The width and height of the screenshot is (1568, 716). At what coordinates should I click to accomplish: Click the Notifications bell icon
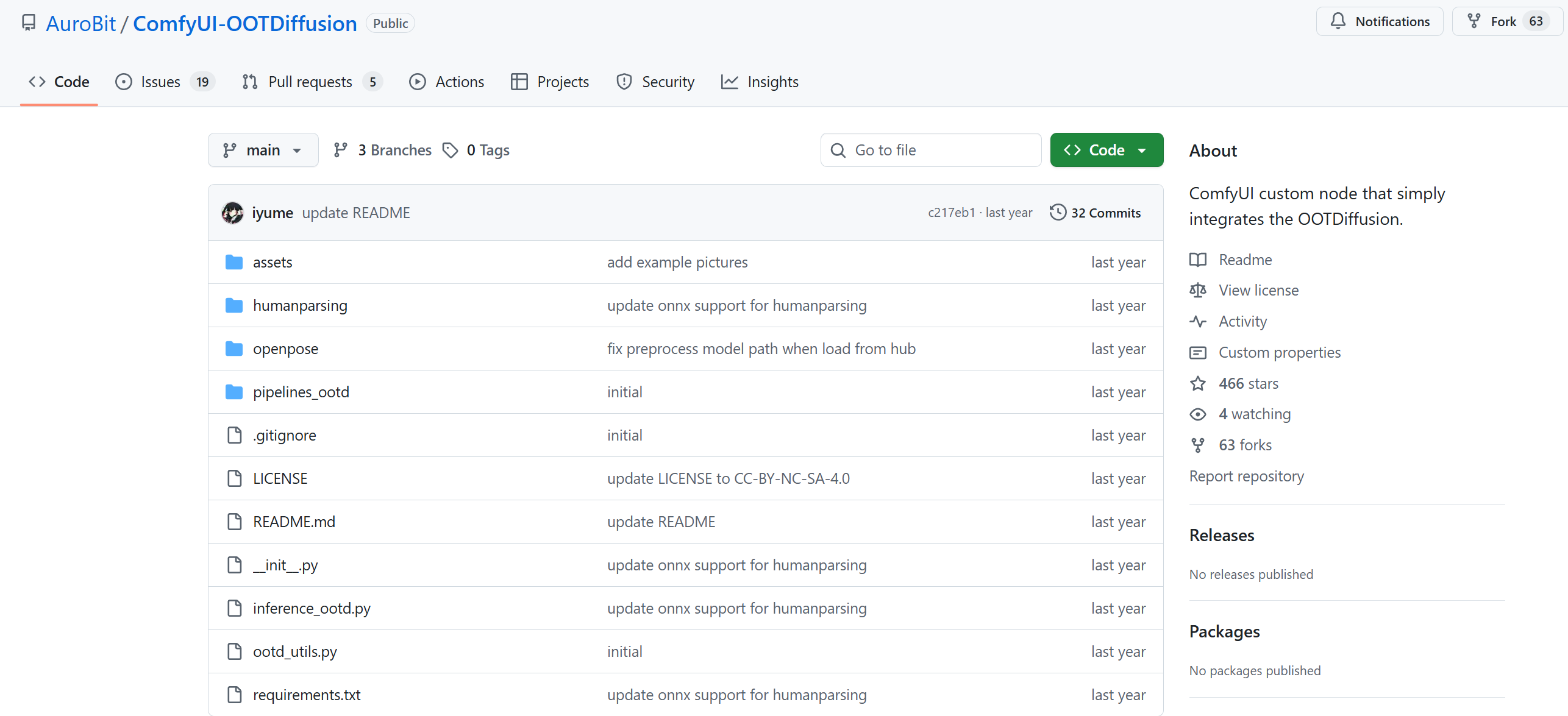pos(1338,21)
